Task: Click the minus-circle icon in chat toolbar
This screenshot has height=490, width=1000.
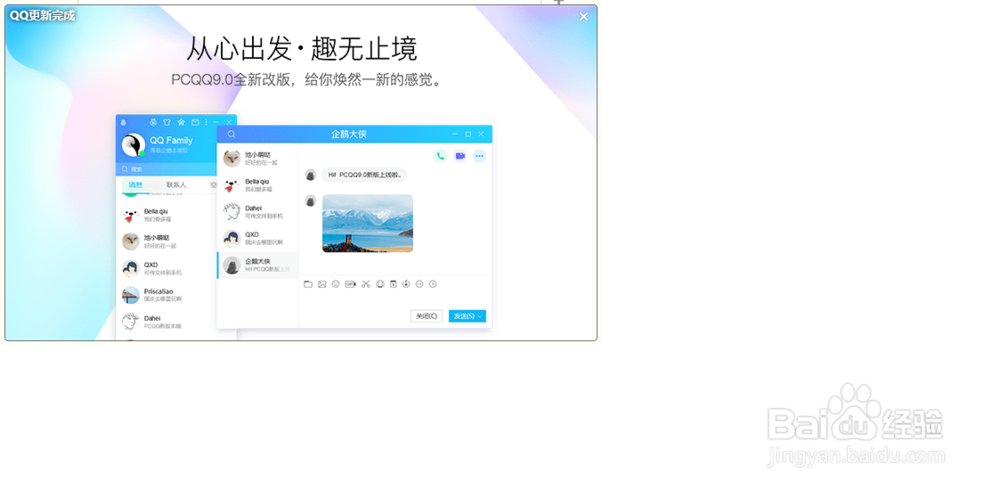Action: pyautogui.click(x=419, y=284)
